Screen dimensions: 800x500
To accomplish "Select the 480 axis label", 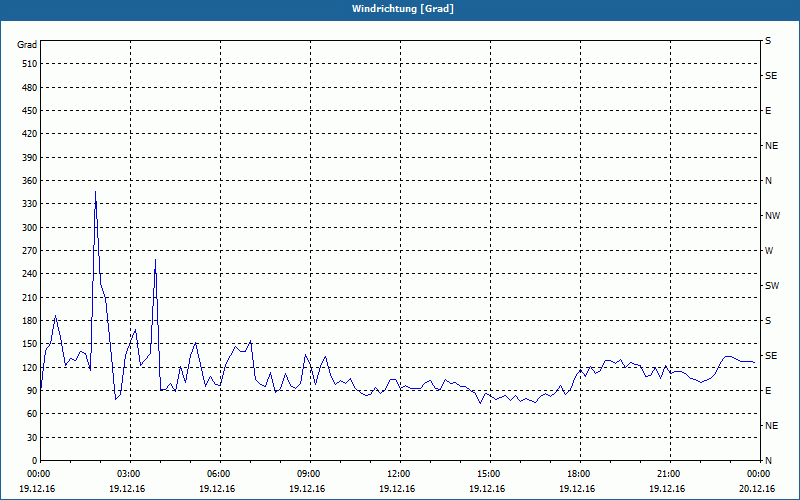I will tap(30, 88).
